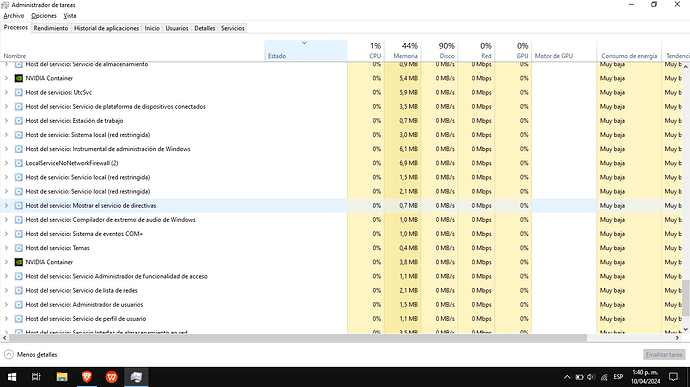This screenshot has width=690, height=387.
Task: Sort by CPU usage column
Action: click(366, 51)
